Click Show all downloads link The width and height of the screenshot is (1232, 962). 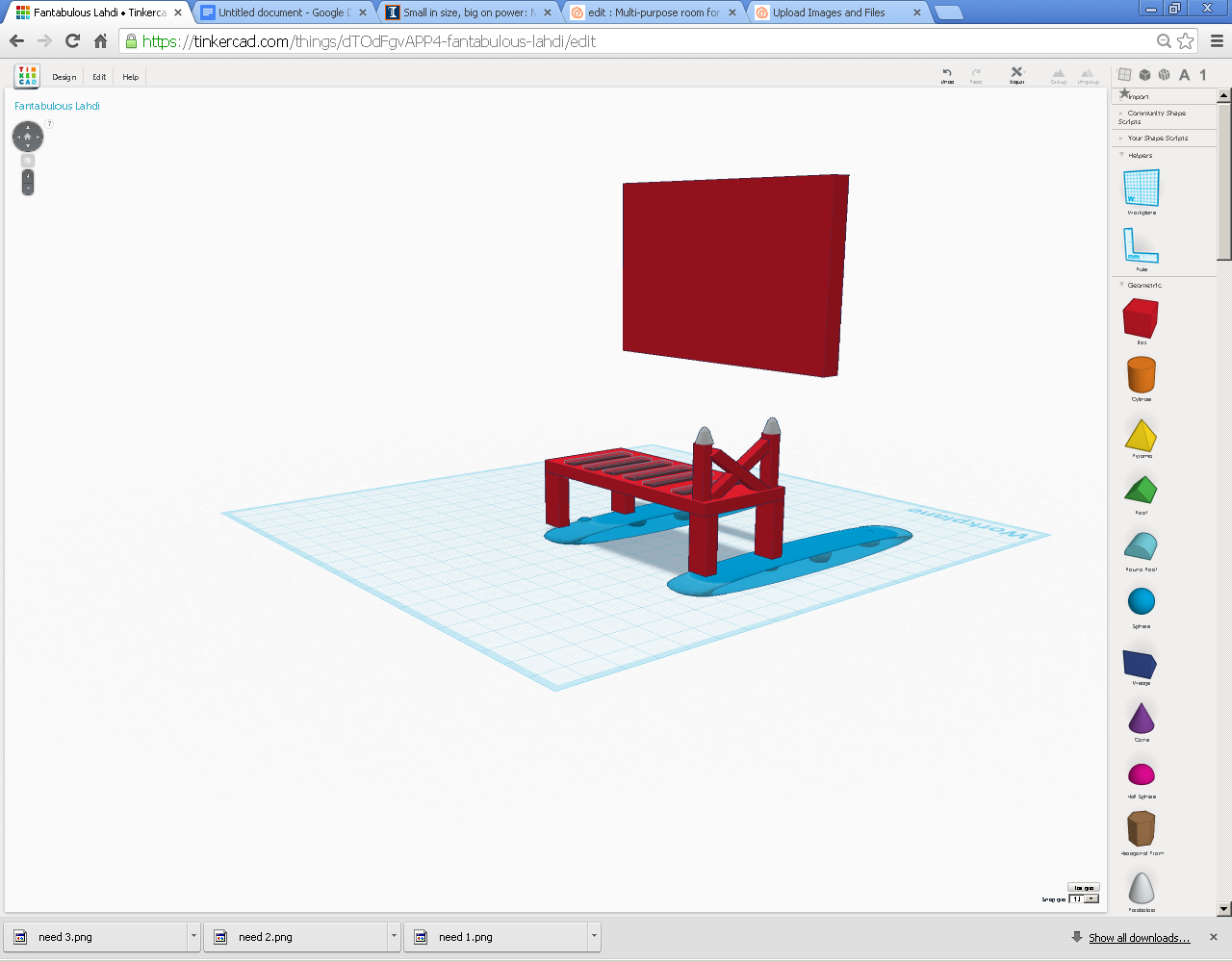point(1139,937)
